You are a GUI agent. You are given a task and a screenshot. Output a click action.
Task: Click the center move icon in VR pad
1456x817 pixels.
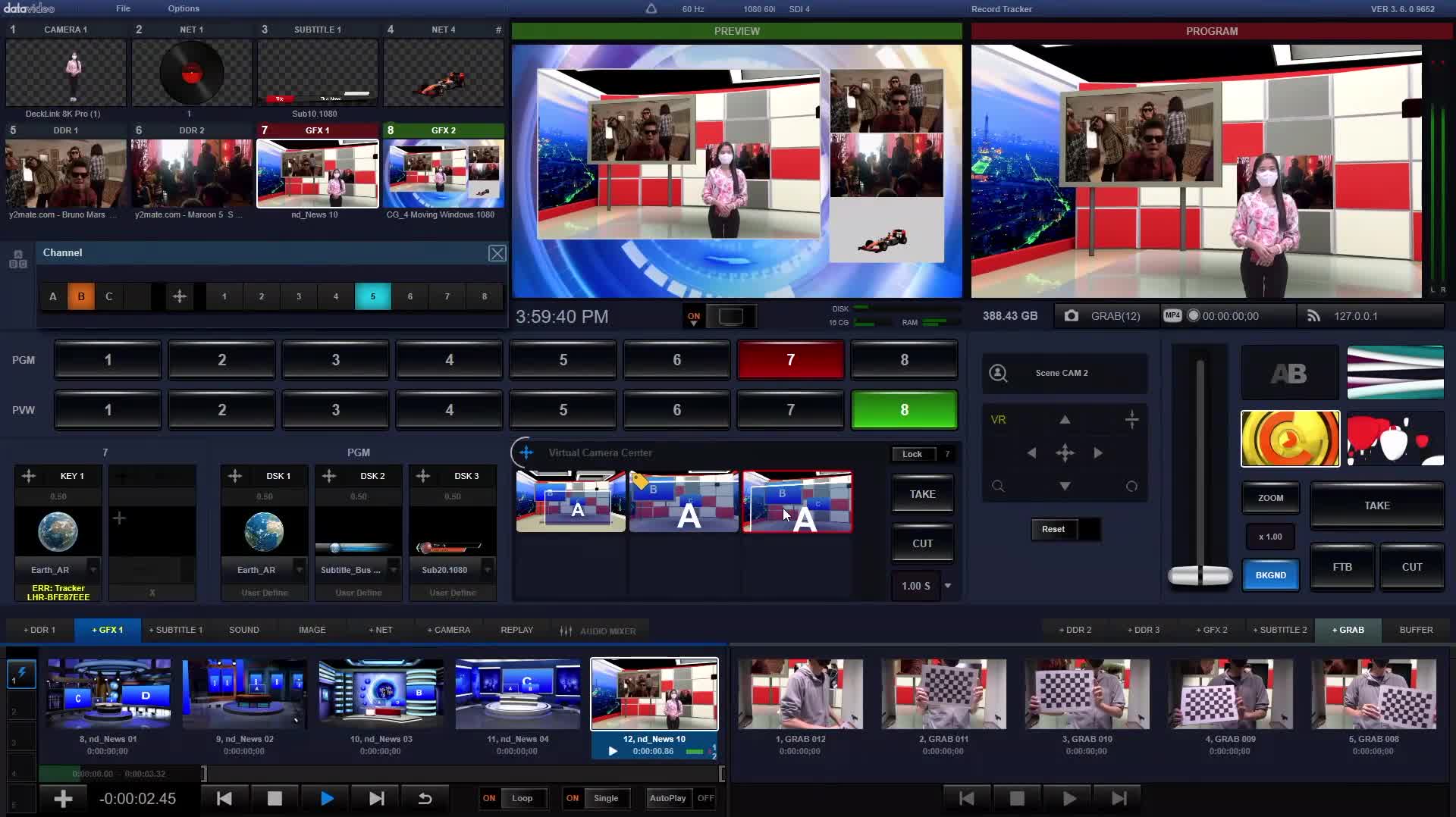(x=1065, y=452)
